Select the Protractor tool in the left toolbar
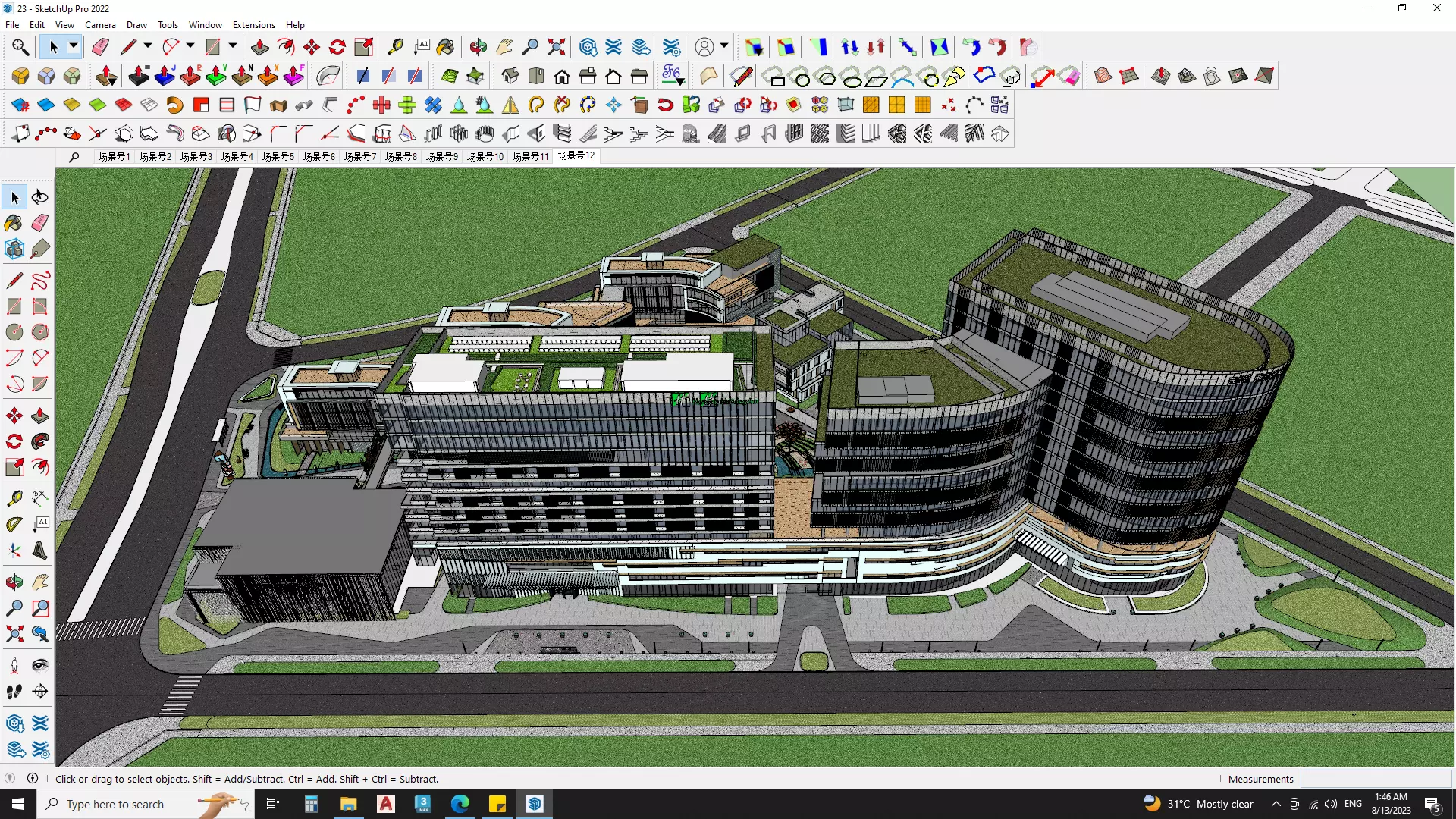Image resolution: width=1456 pixels, height=819 pixels. [14, 525]
